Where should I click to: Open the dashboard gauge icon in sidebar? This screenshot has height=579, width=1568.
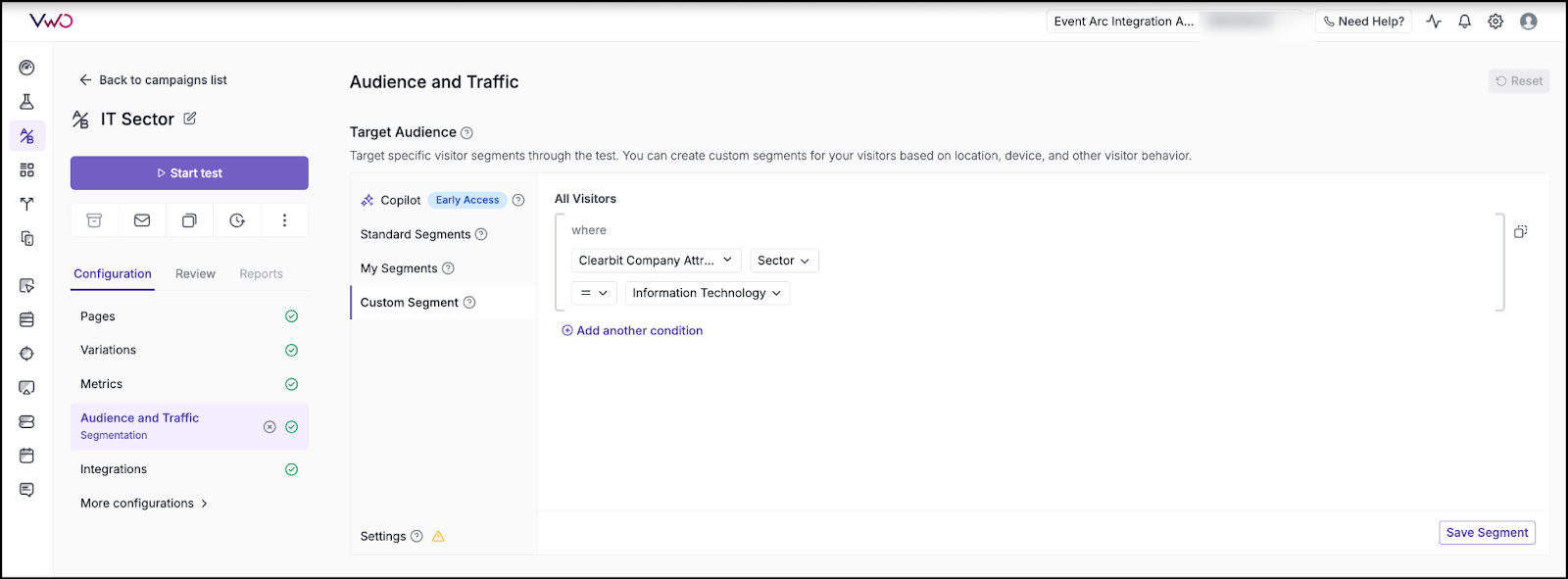(26, 68)
